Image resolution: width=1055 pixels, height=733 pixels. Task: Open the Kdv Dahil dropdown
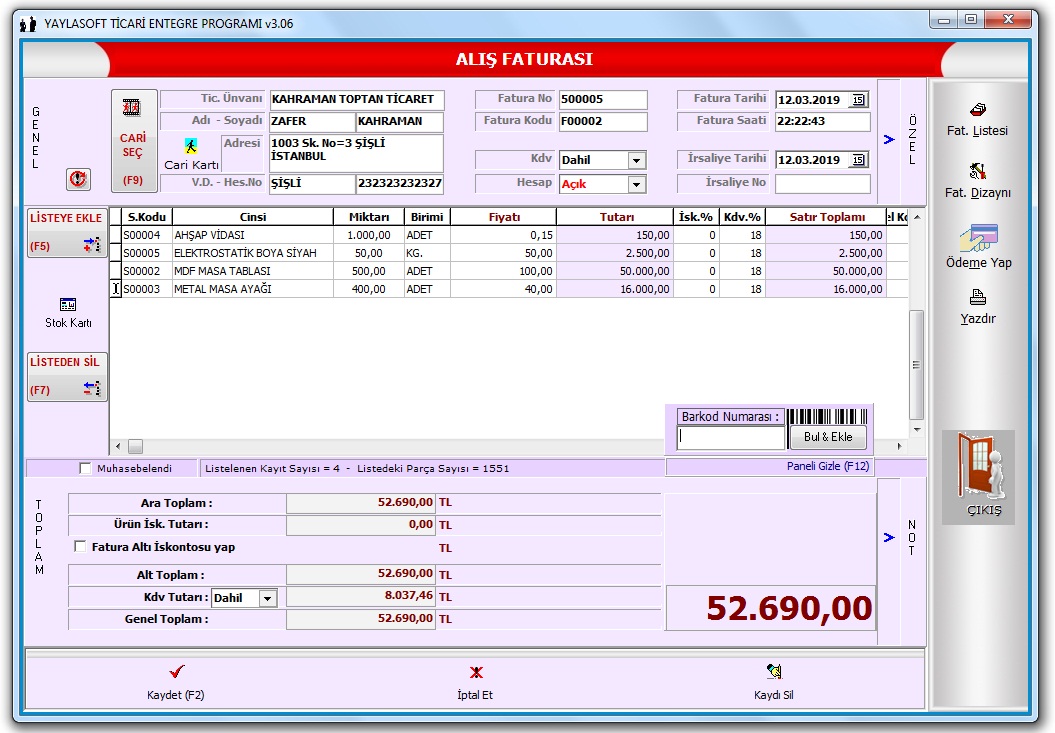coord(636,160)
